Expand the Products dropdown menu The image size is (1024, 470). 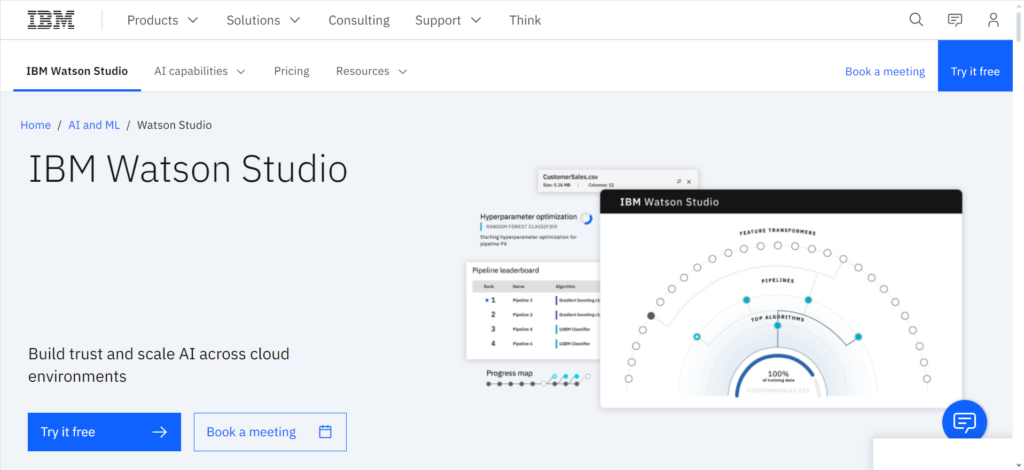click(163, 20)
